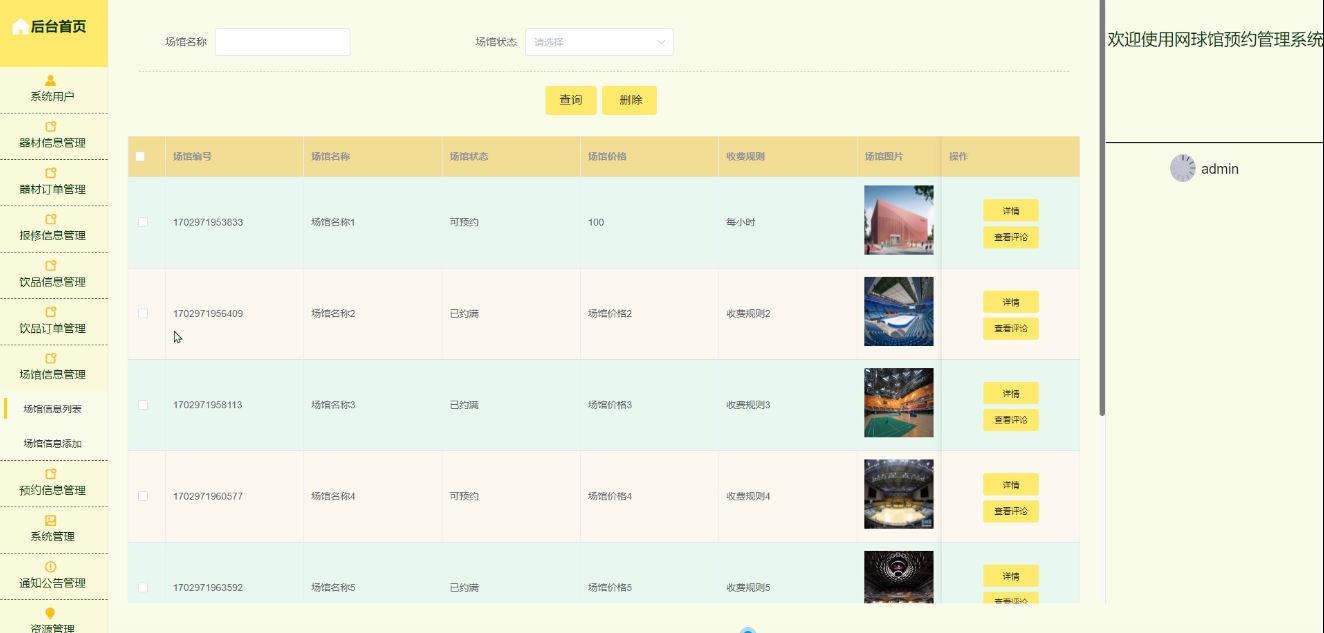Image resolution: width=1324 pixels, height=633 pixels.
Task: Check the row for 场馆名称4
Action: [143, 496]
